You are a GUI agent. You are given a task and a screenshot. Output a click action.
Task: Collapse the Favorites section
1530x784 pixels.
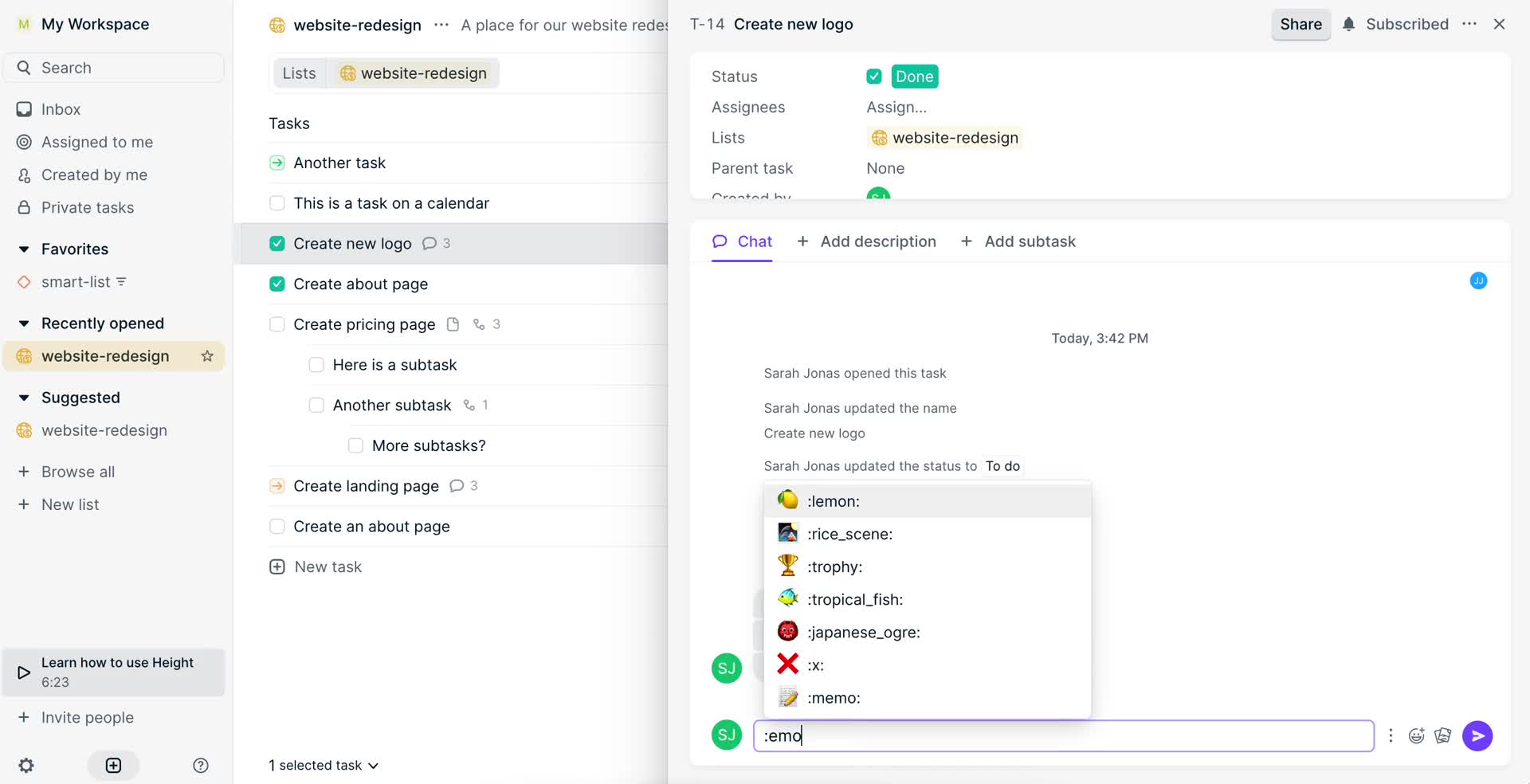[x=24, y=249]
